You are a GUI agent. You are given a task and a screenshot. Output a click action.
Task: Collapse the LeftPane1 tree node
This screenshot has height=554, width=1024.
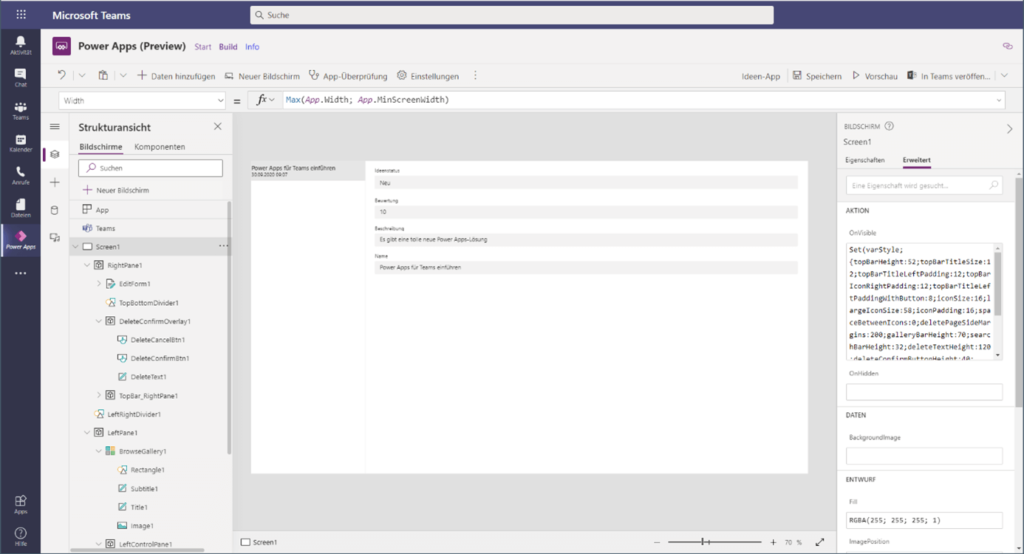click(87, 432)
